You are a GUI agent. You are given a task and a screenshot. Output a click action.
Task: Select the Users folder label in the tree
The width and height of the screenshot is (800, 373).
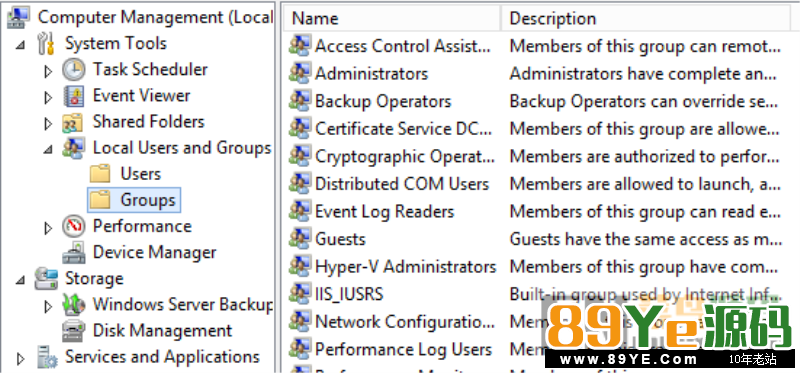(x=140, y=174)
